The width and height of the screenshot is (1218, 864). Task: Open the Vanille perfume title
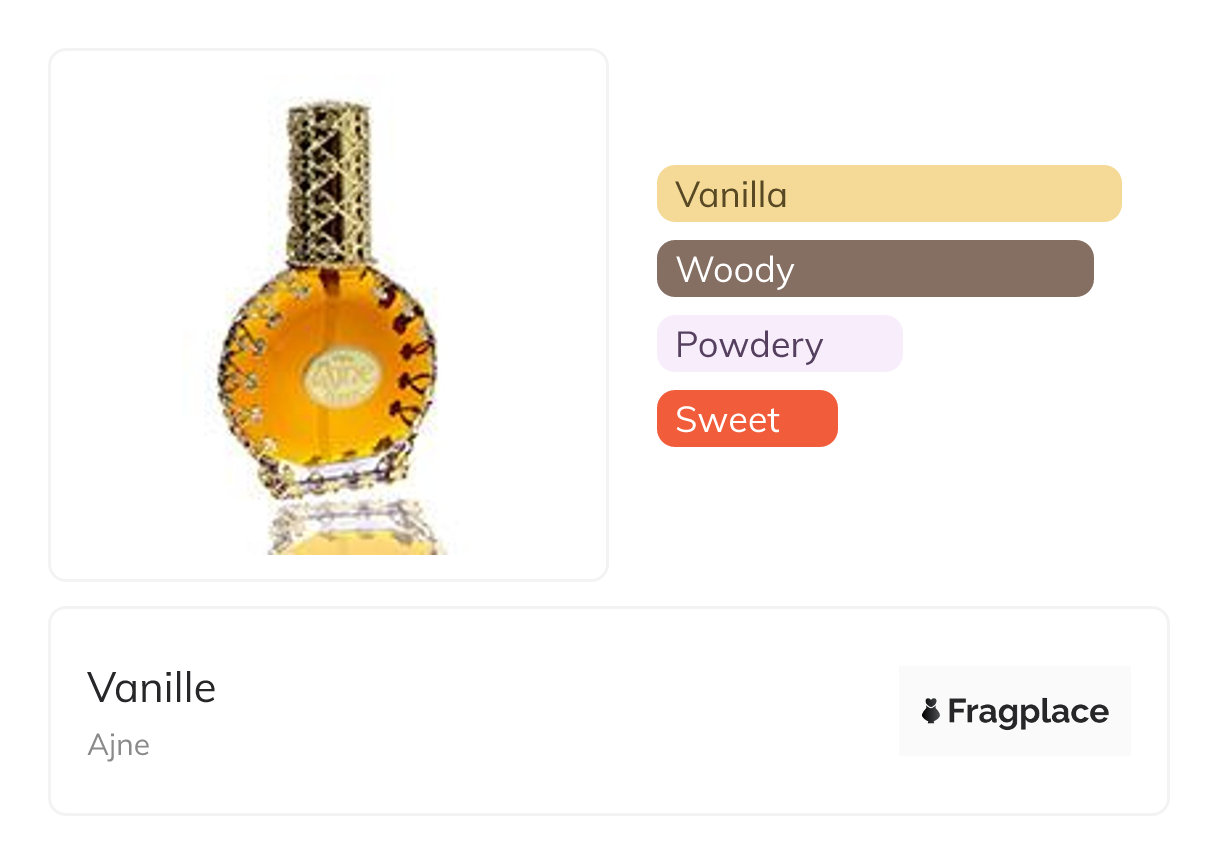point(152,687)
